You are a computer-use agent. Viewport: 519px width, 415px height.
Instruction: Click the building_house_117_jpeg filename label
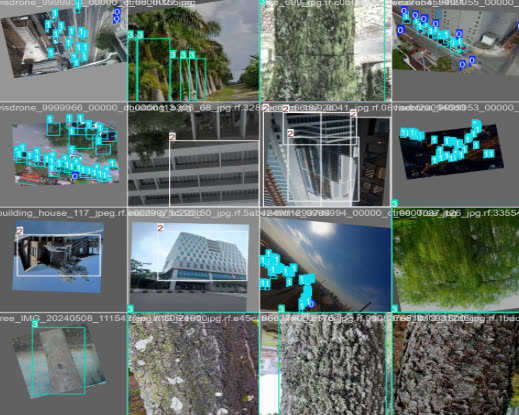pos(63,213)
